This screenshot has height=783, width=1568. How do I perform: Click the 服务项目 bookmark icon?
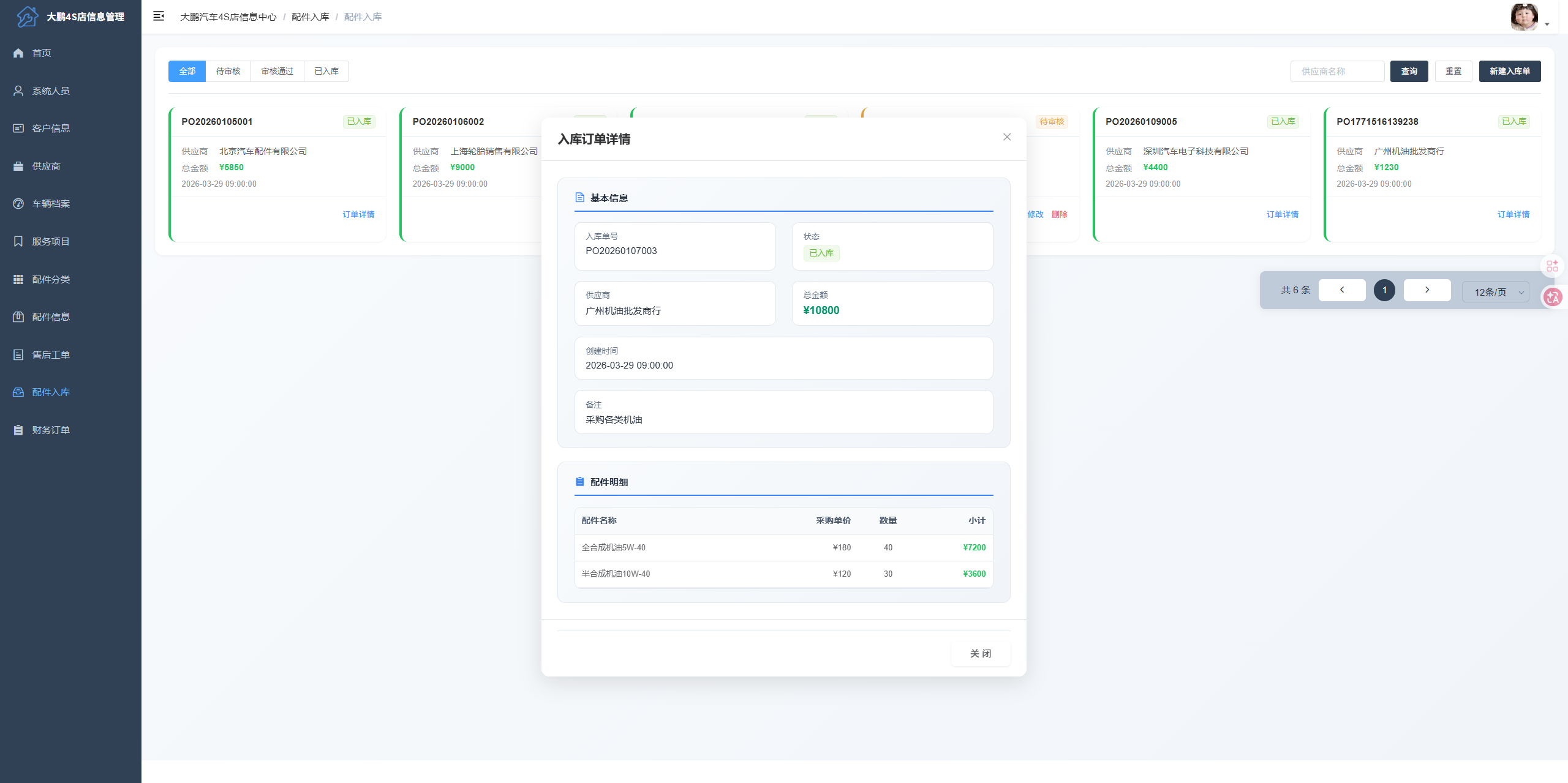coord(18,242)
